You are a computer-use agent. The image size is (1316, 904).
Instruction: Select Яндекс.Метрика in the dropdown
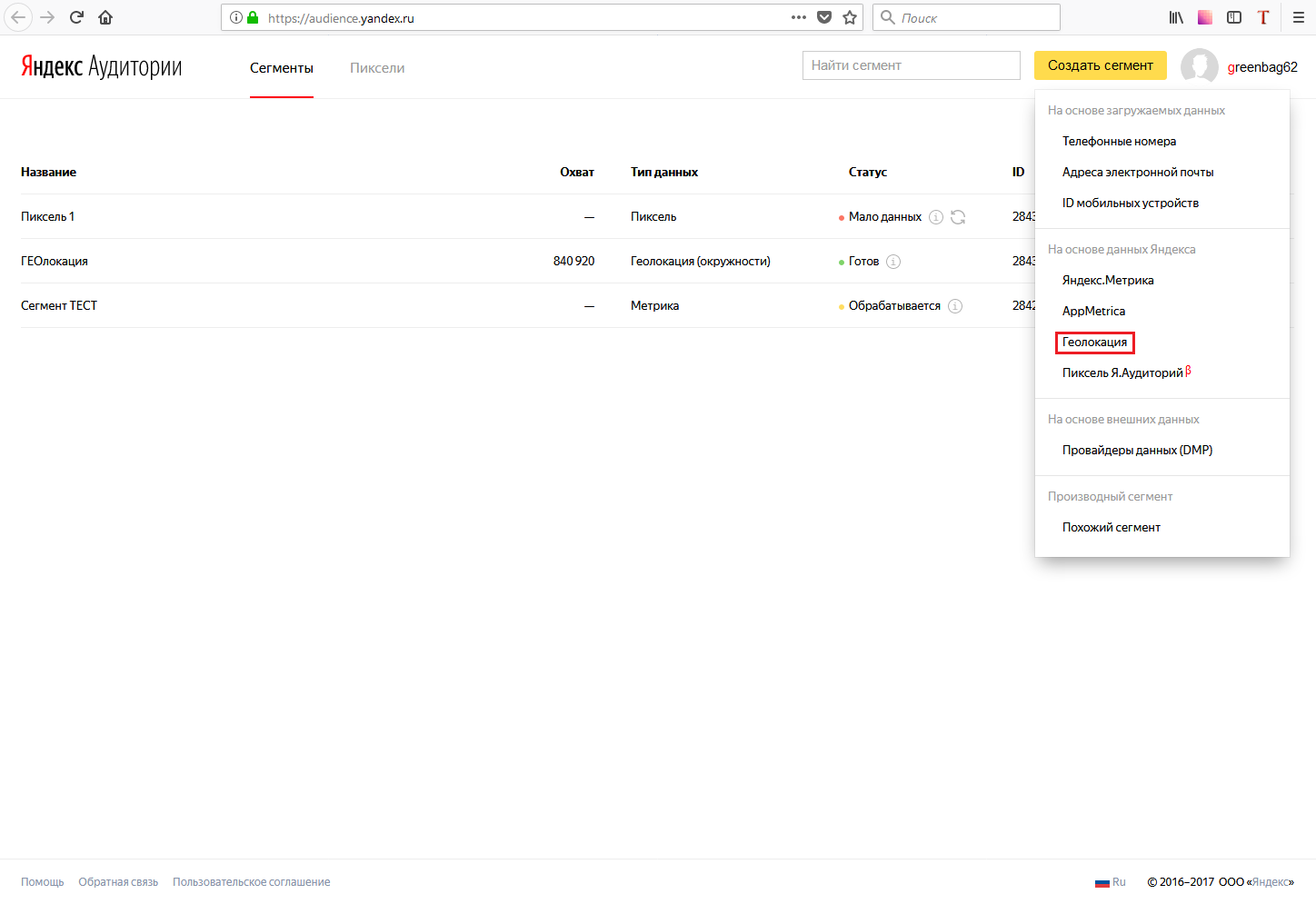[x=1108, y=280]
